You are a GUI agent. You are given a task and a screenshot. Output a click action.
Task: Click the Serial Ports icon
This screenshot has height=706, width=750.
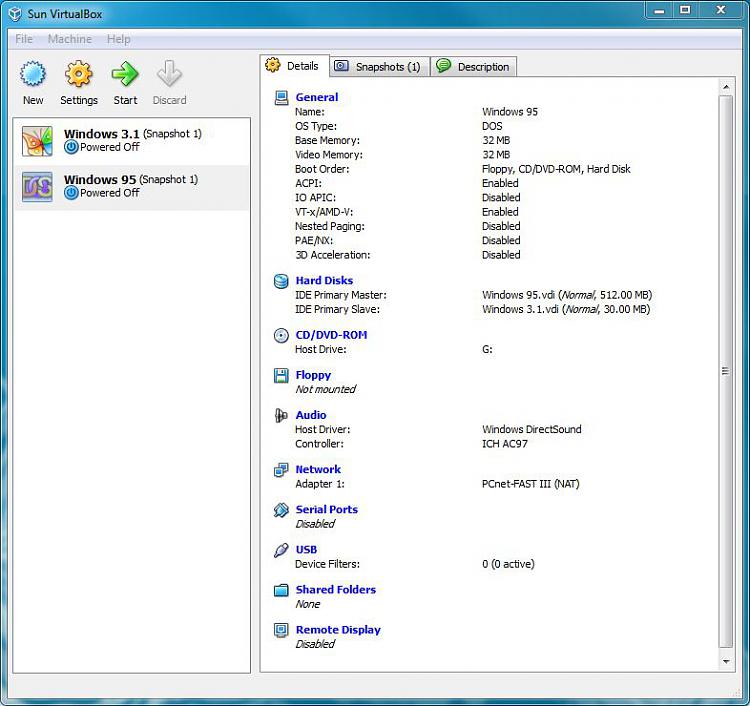coord(281,510)
